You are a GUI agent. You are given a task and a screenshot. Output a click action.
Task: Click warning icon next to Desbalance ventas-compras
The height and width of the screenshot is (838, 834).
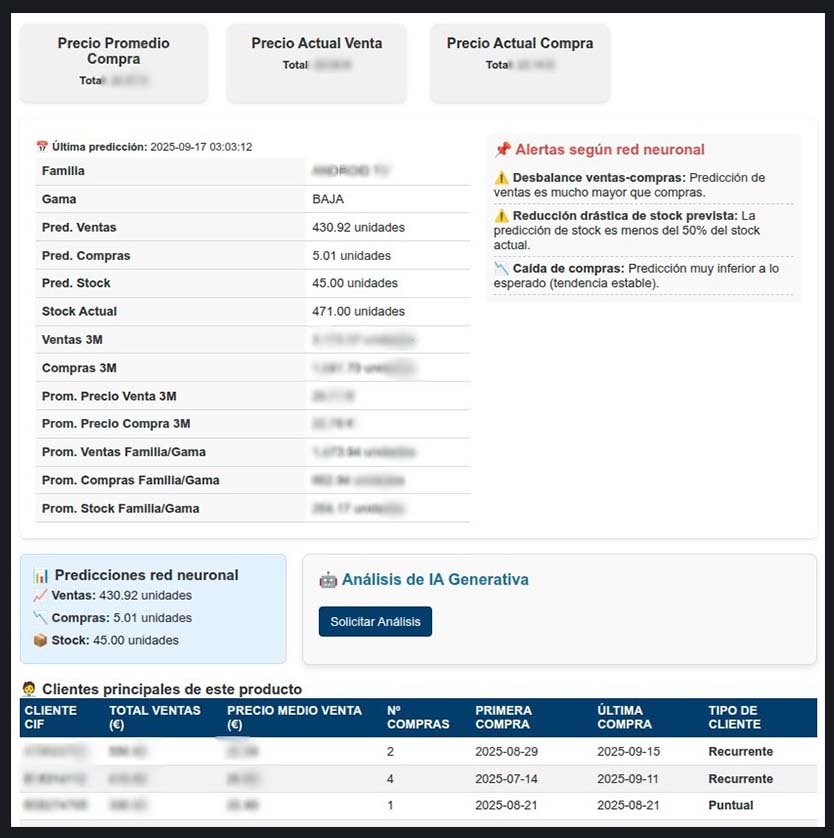[x=502, y=178]
